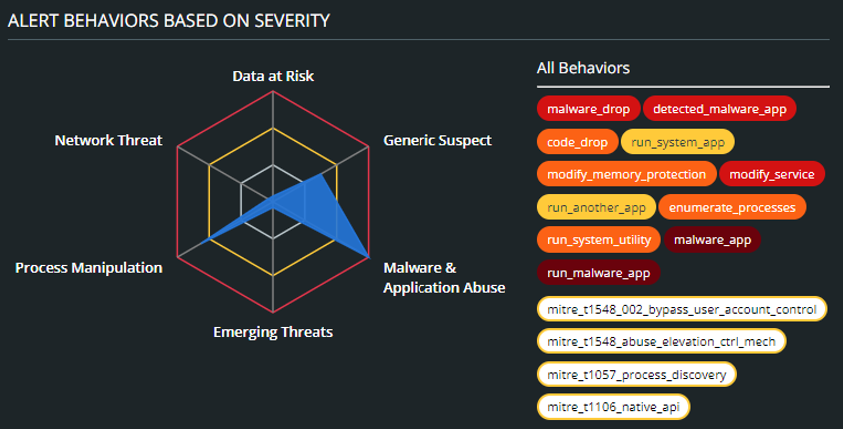This screenshot has height=429, width=843.
Task: Click the run_malware_app tag
Action: [x=599, y=272]
